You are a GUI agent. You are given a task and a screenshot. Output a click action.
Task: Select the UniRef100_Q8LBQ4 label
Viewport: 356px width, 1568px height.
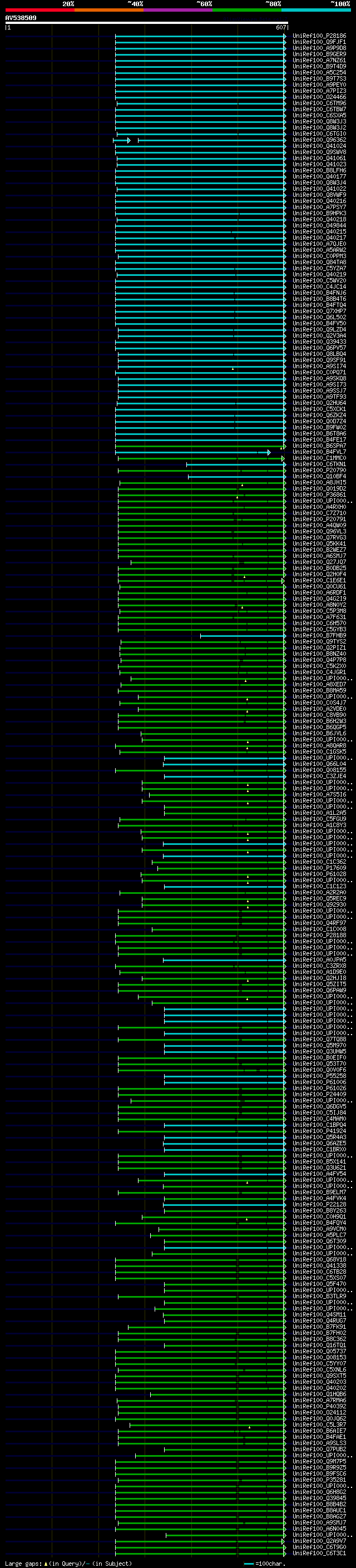(x=319, y=354)
